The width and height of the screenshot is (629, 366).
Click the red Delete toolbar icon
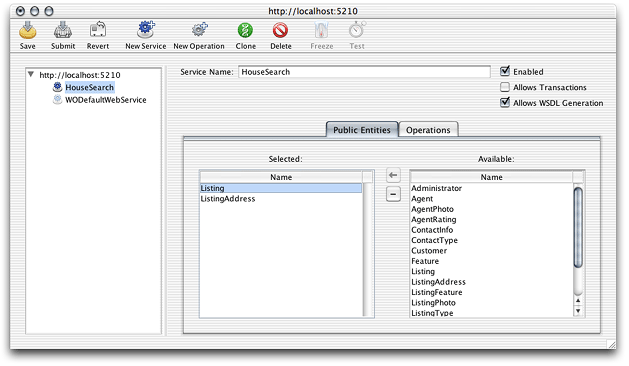280,30
